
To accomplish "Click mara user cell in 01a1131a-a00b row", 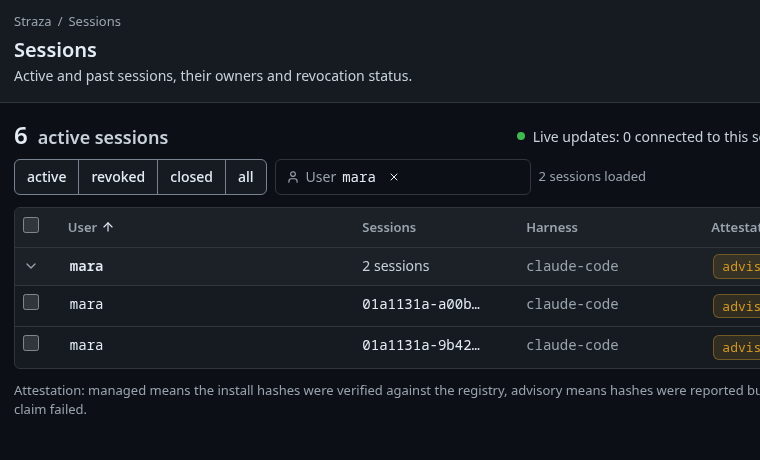I will click(x=86, y=304).
